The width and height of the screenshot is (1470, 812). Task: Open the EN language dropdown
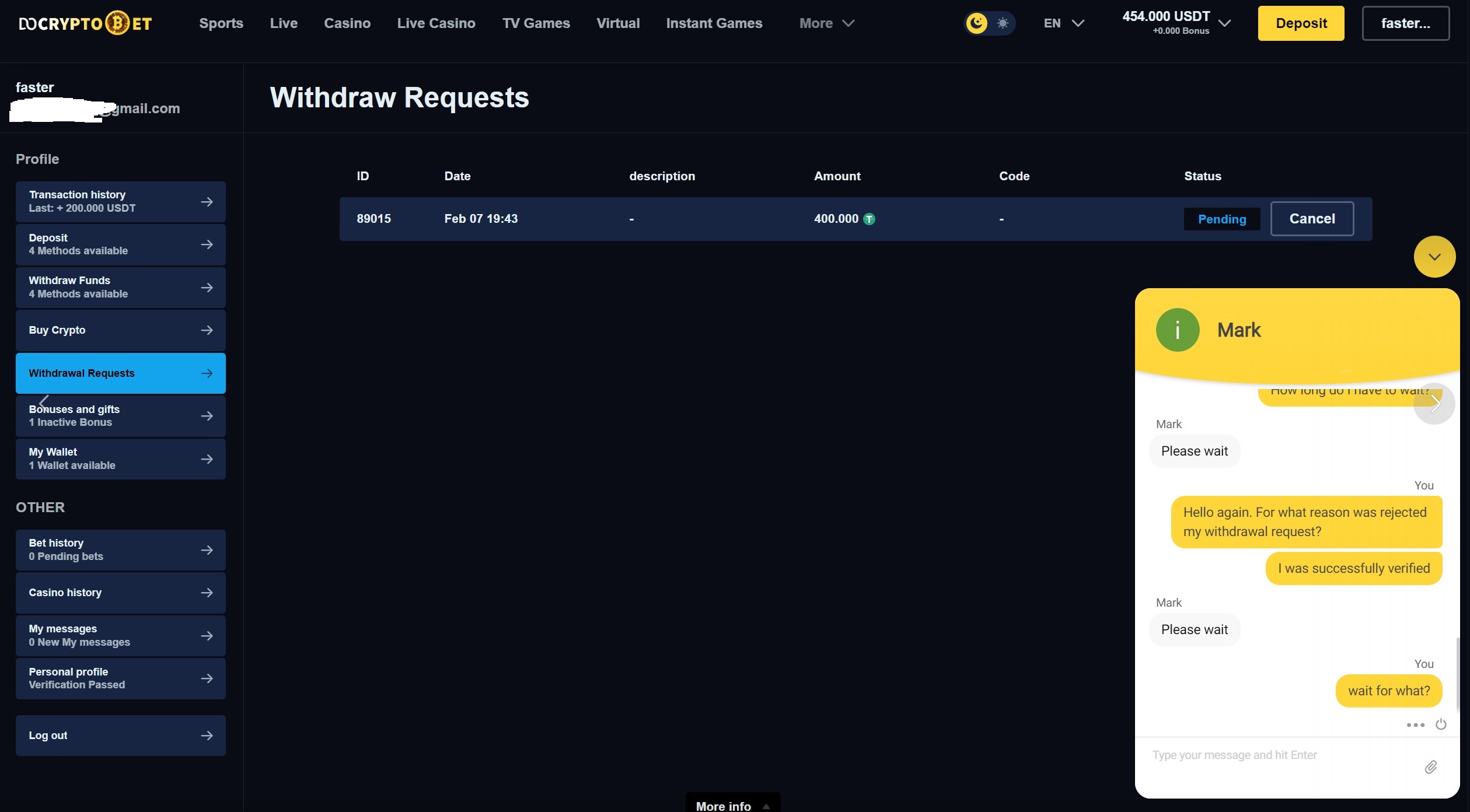(1063, 23)
